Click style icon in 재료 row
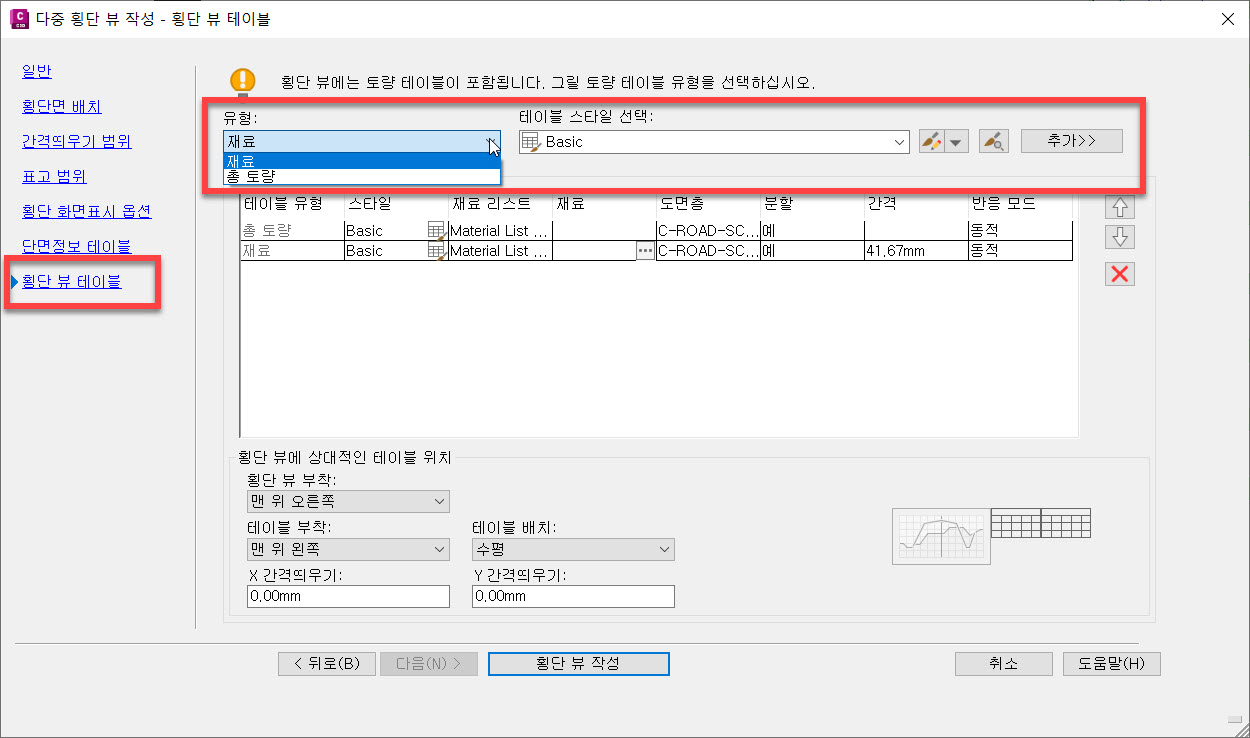1250x738 pixels. (436, 251)
